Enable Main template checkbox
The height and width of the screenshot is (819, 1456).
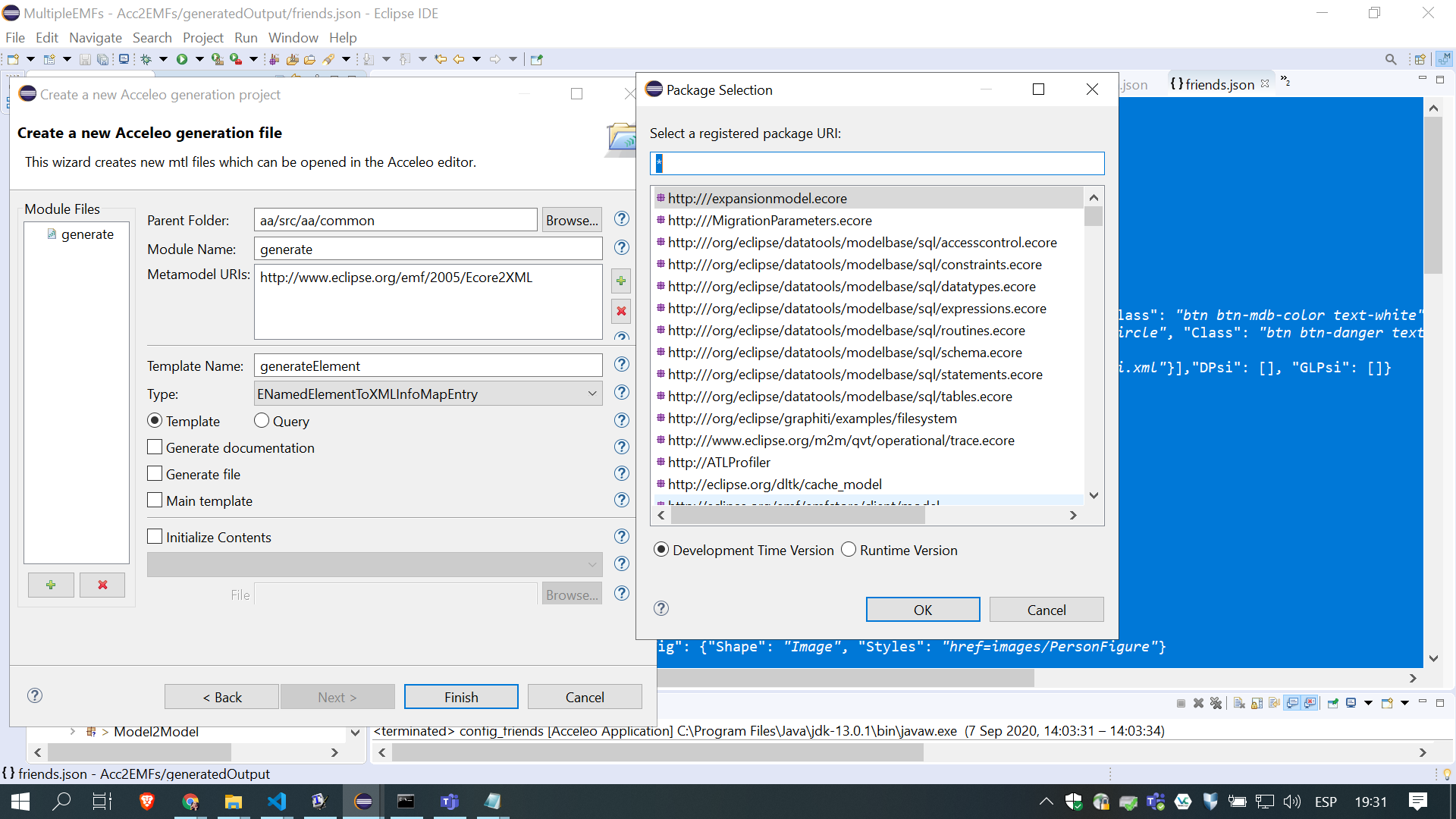[x=155, y=500]
